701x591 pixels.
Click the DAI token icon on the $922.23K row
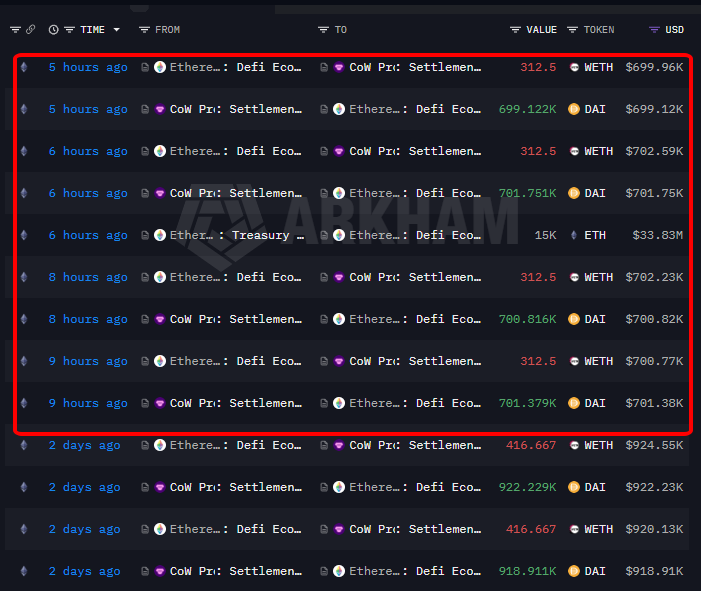[574, 487]
